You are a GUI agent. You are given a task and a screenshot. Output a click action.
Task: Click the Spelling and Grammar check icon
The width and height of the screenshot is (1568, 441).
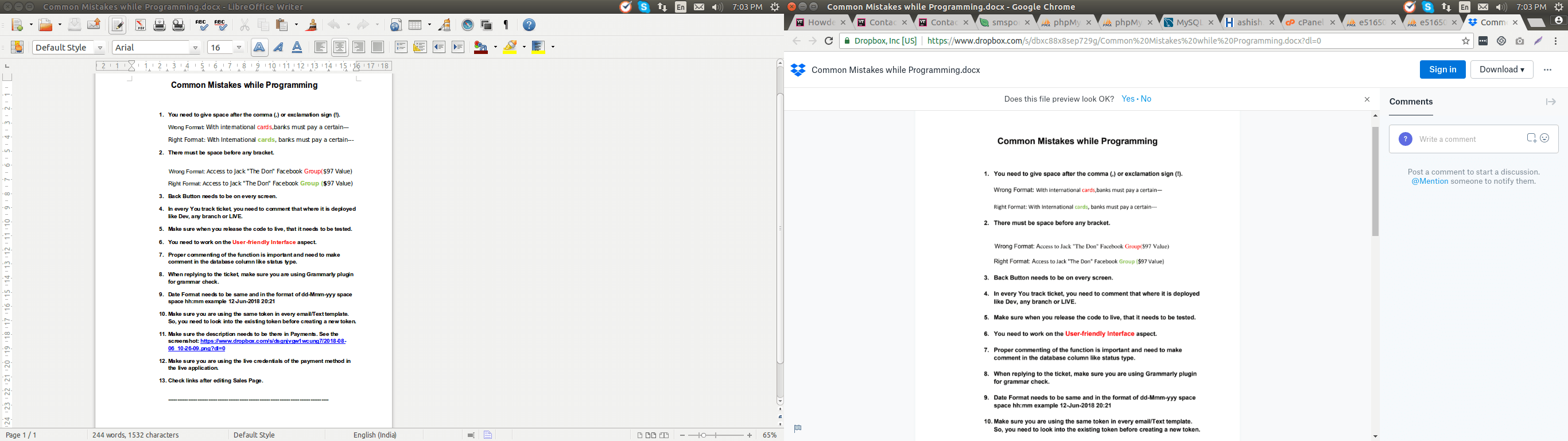(x=201, y=25)
